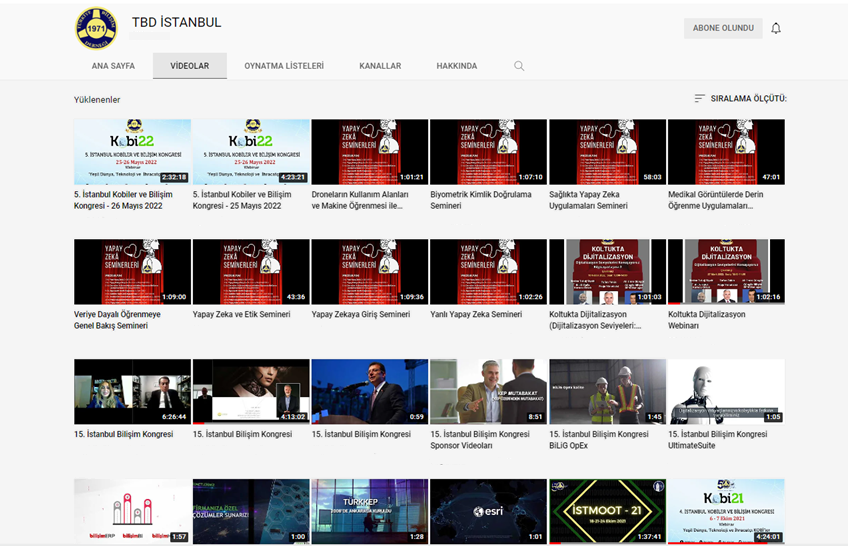Select the VİDEOLAR tab
The width and height of the screenshot is (848, 548).
click(189, 66)
